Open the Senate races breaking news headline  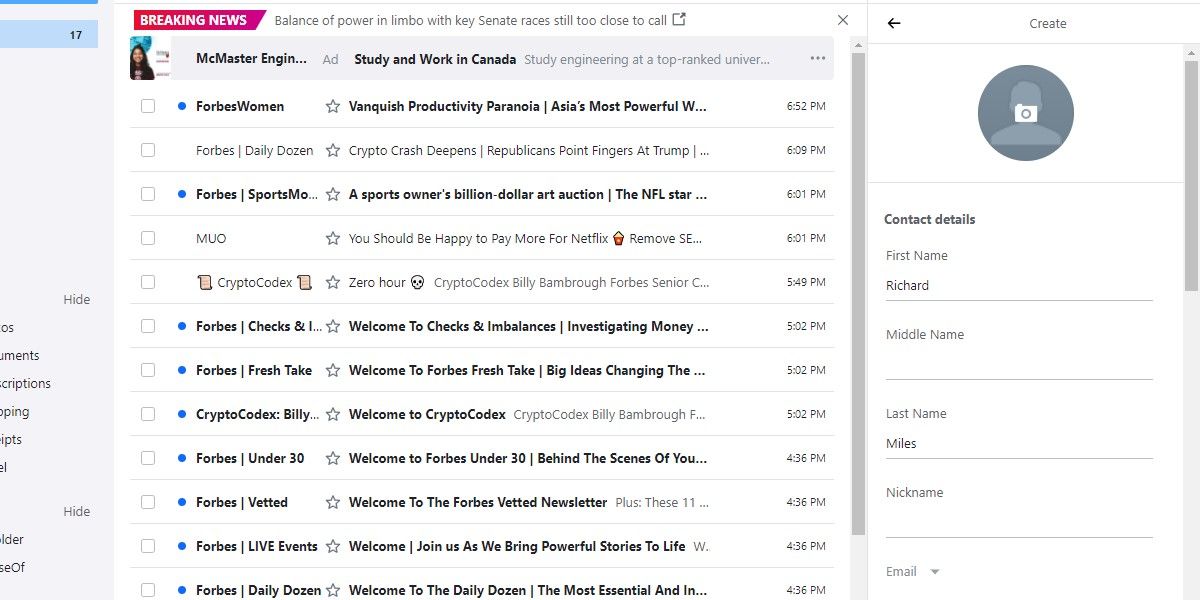(x=470, y=19)
